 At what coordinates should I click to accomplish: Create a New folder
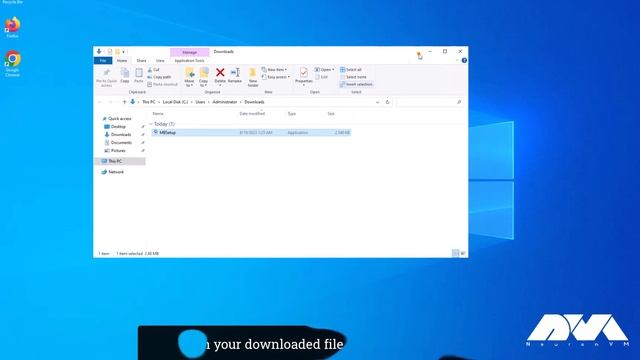(x=253, y=77)
